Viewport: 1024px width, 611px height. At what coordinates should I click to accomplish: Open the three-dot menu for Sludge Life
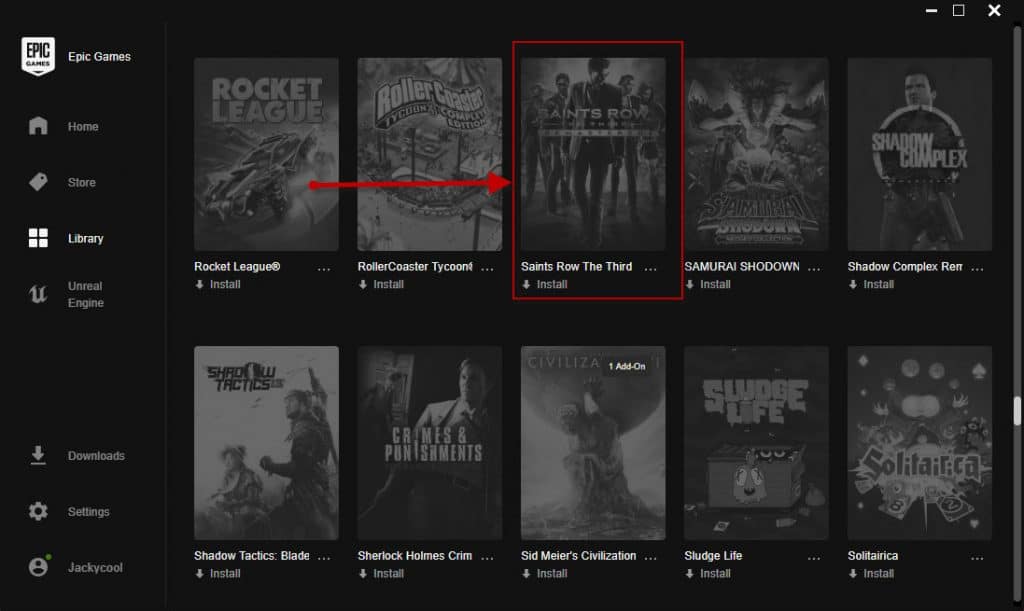pos(814,557)
